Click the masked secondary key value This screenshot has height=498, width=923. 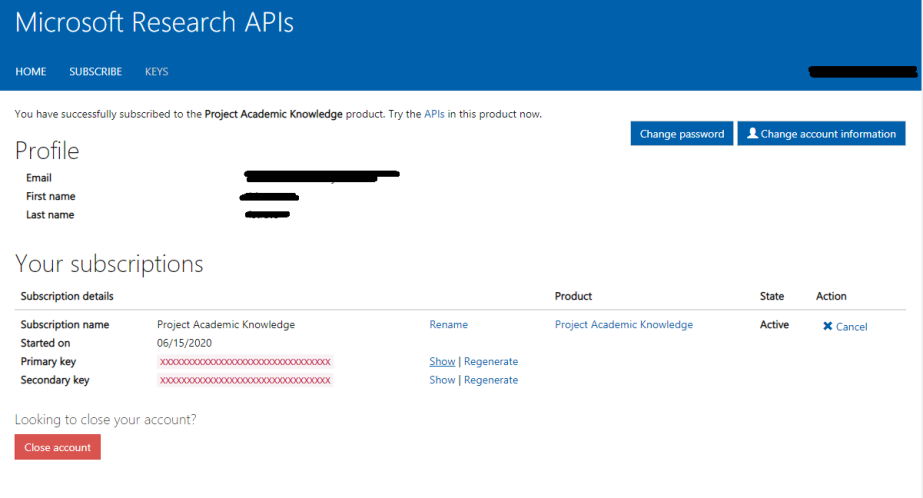click(245, 380)
